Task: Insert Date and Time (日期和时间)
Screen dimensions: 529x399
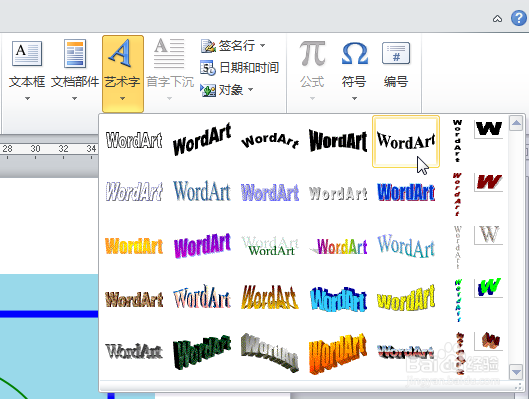Action: click(x=240, y=68)
